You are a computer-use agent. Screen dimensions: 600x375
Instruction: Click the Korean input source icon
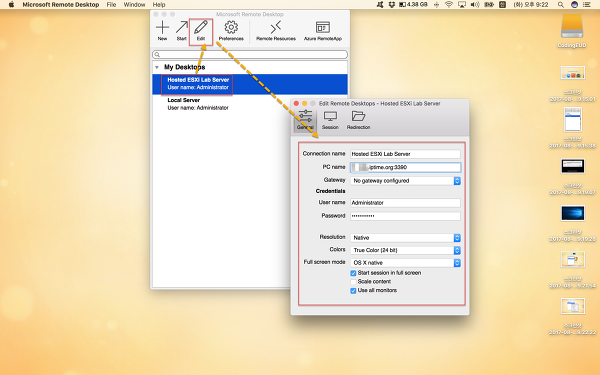point(503,5)
